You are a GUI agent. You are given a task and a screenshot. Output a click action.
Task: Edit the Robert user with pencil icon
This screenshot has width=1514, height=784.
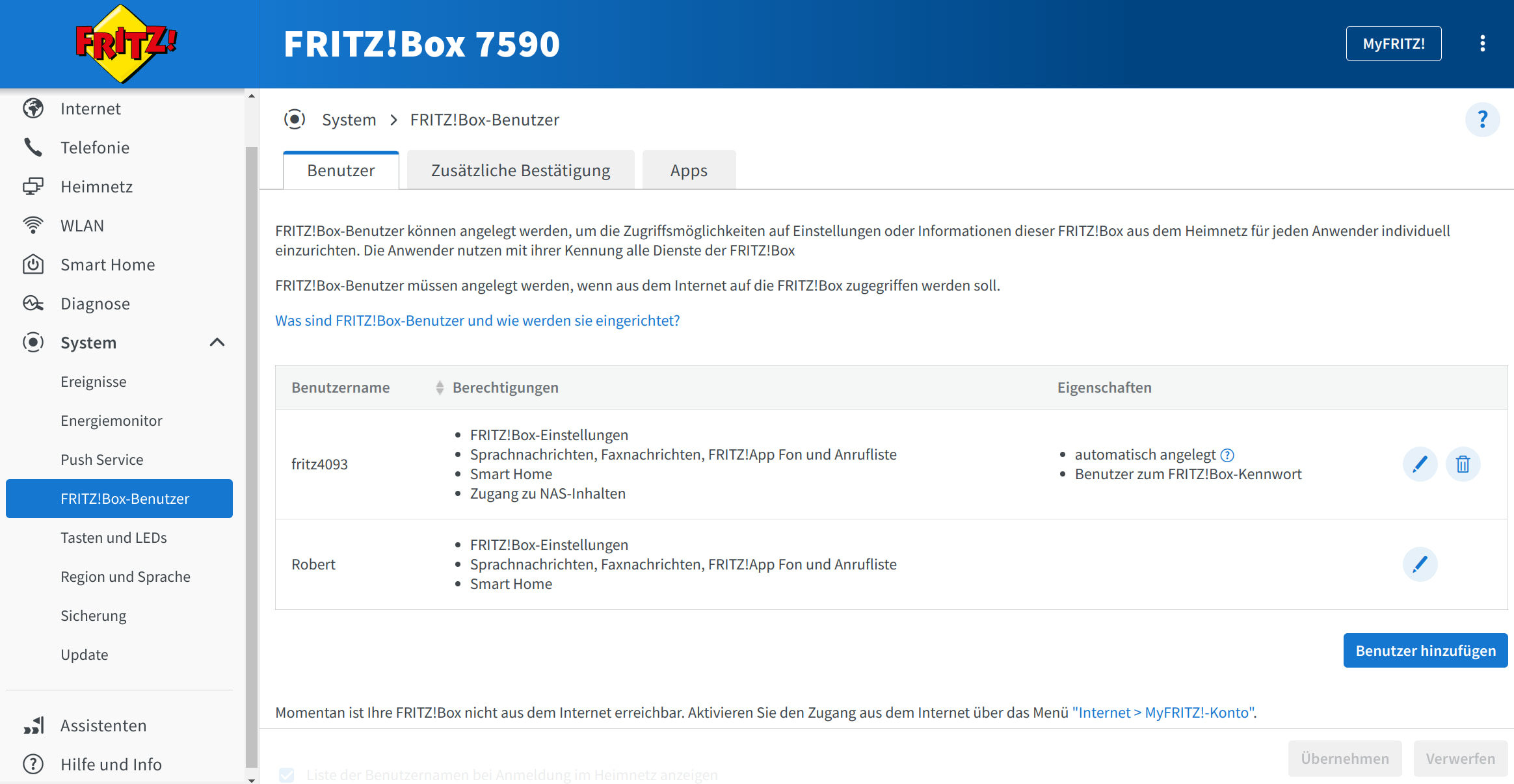1420,564
